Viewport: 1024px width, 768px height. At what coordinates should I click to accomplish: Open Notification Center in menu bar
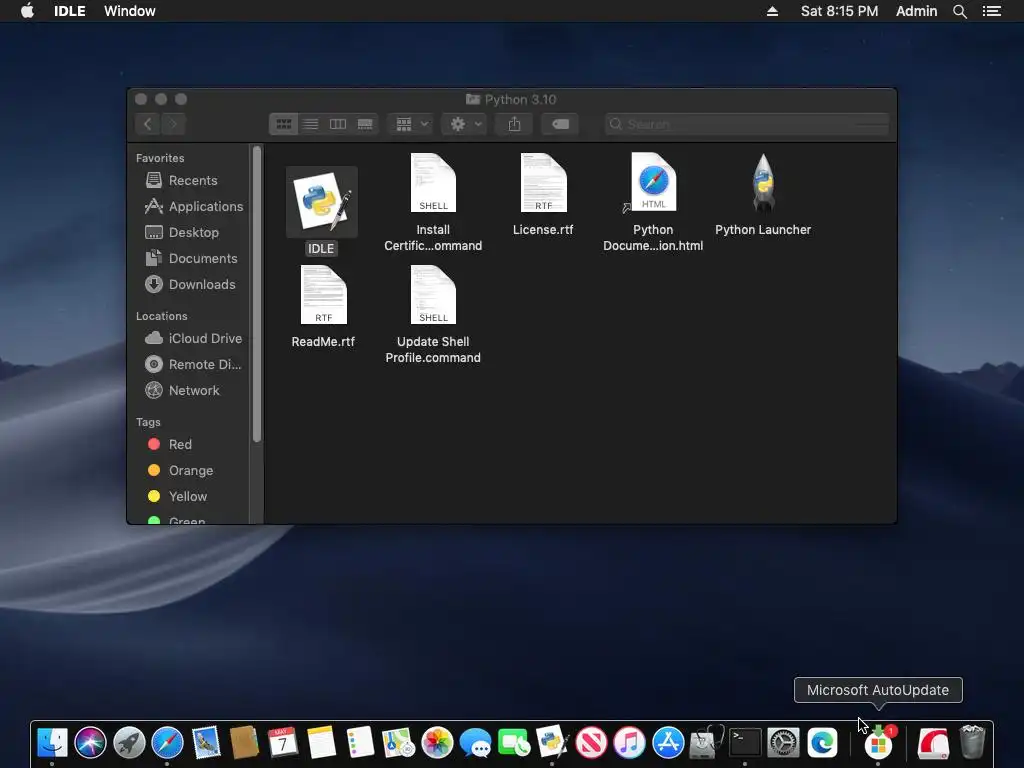coord(991,11)
